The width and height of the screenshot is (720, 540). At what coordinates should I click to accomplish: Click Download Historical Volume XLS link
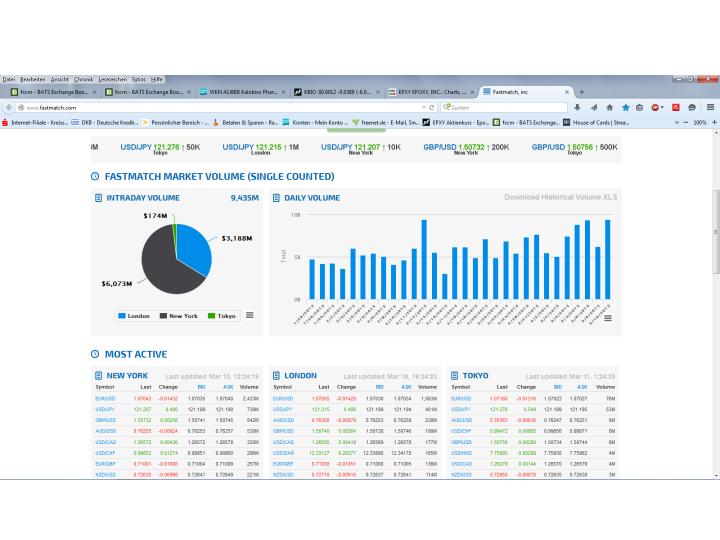(560, 198)
